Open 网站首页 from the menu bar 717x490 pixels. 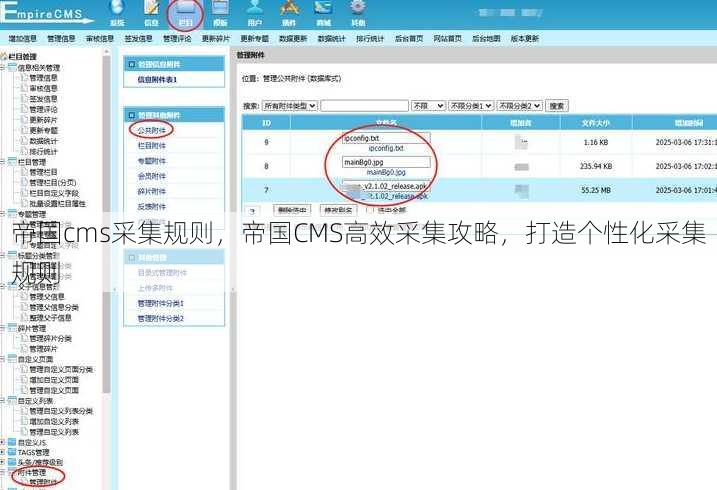tap(448, 39)
